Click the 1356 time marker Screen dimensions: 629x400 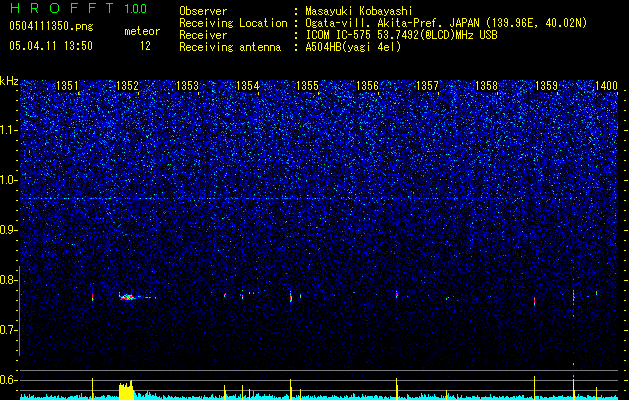click(367, 86)
